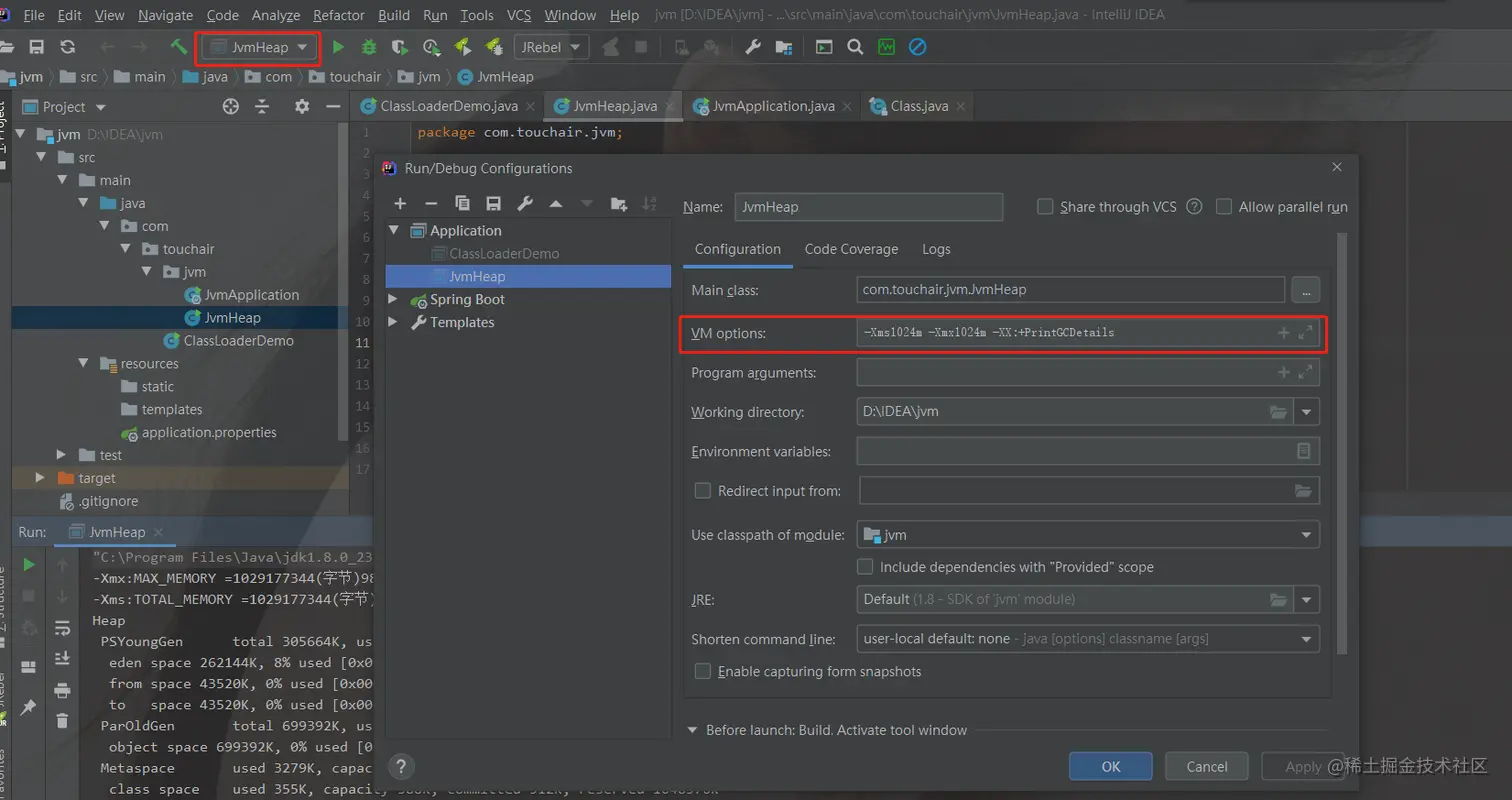Build project using the hammer icon
The image size is (1512, 800).
(x=179, y=47)
